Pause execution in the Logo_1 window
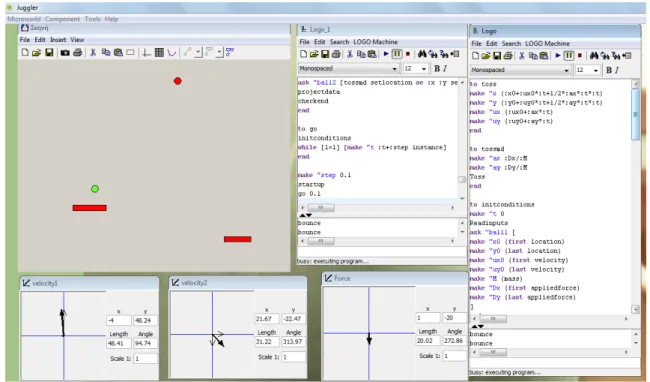 click(397, 54)
